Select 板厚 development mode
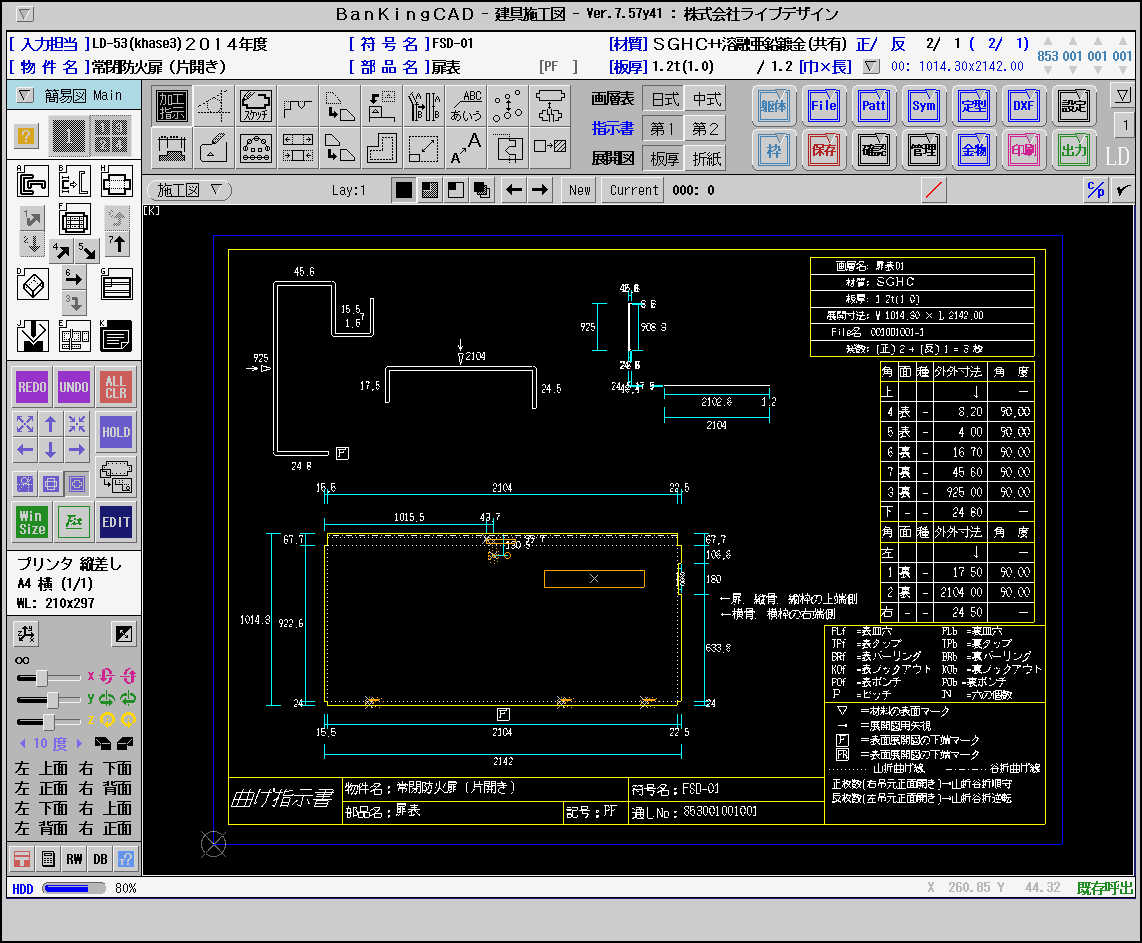The height and width of the screenshot is (943, 1142). (x=664, y=158)
